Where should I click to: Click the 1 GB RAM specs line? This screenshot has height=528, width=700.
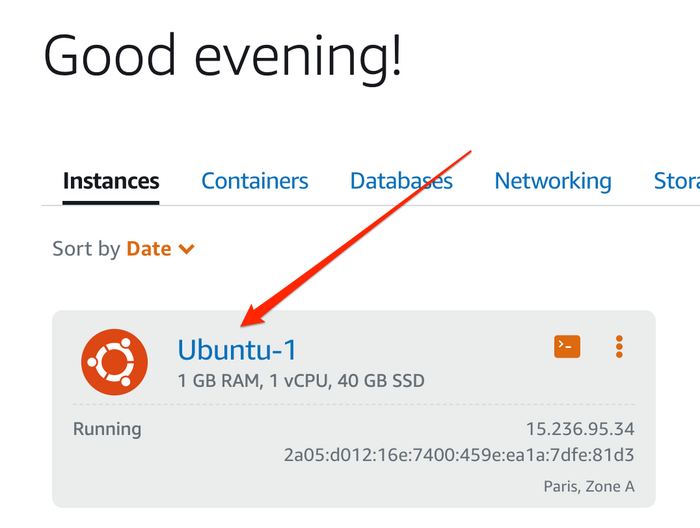coord(301,380)
